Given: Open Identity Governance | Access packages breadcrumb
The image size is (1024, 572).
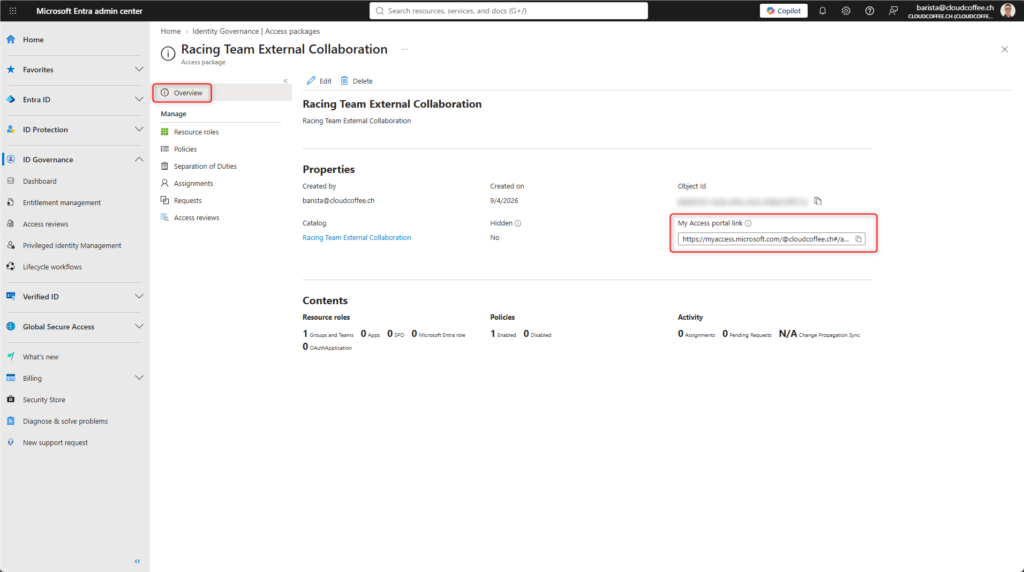Looking at the screenshot, I should pyautogui.click(x=256, y=31).
